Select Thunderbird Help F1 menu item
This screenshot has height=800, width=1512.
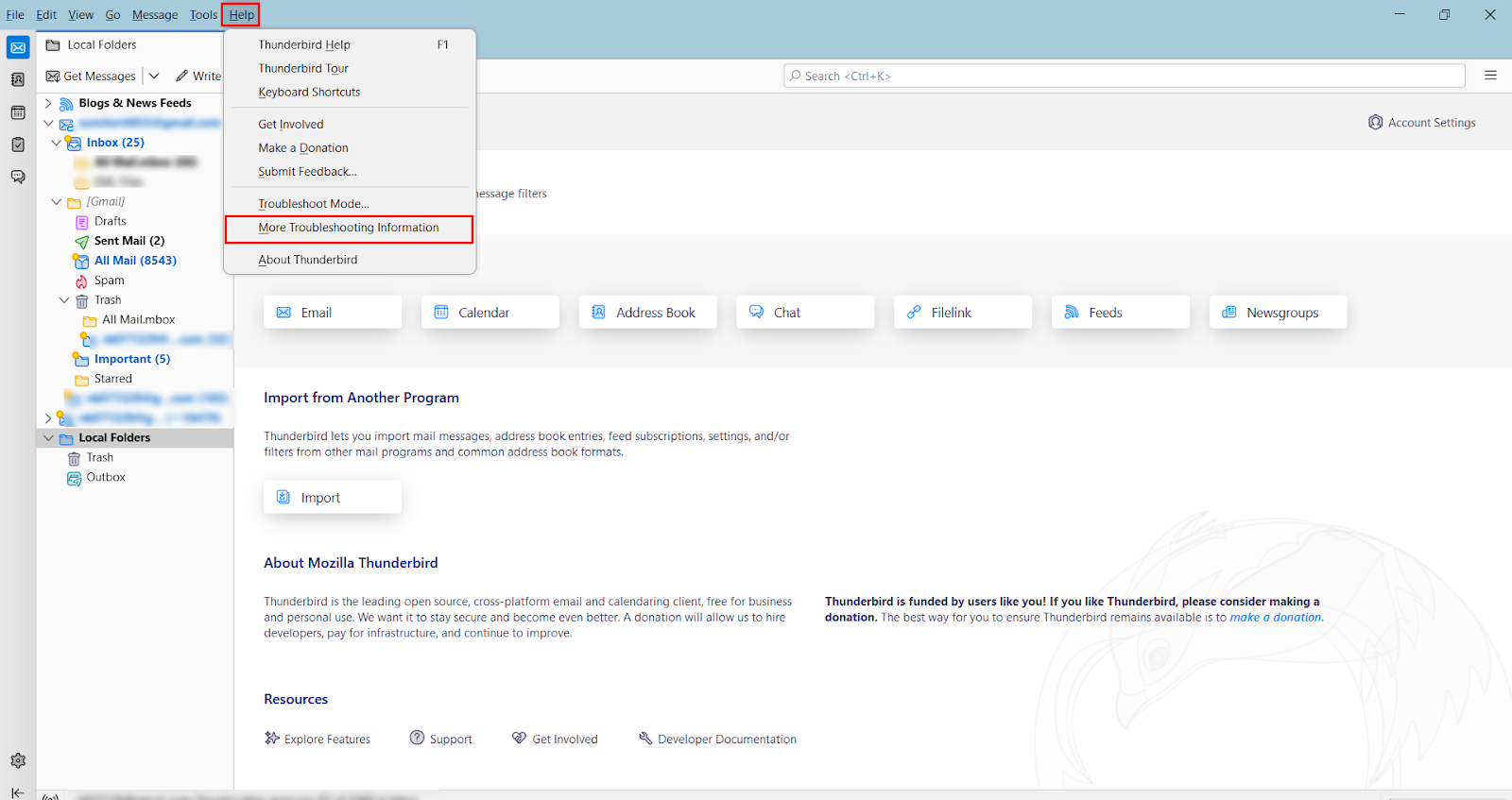click(349, 45)
